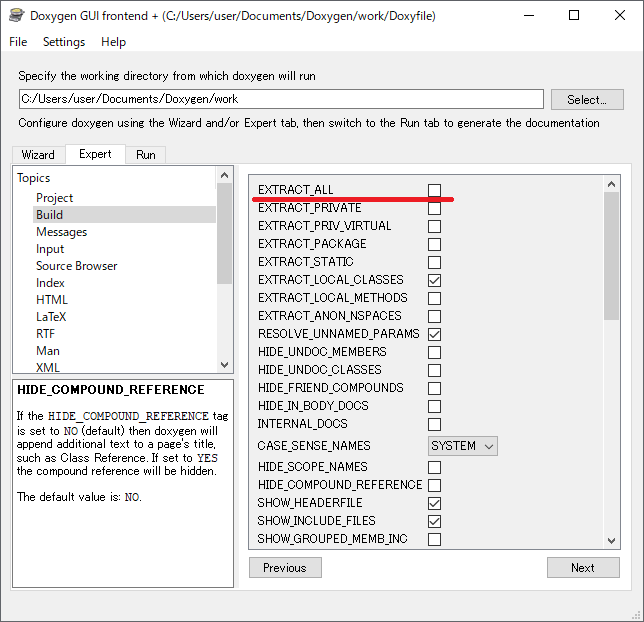This screenshot has height=622, width=644.
Task: Tick the EXTRACT_PRIVATE checkbox
Action: tap(434, 208)
